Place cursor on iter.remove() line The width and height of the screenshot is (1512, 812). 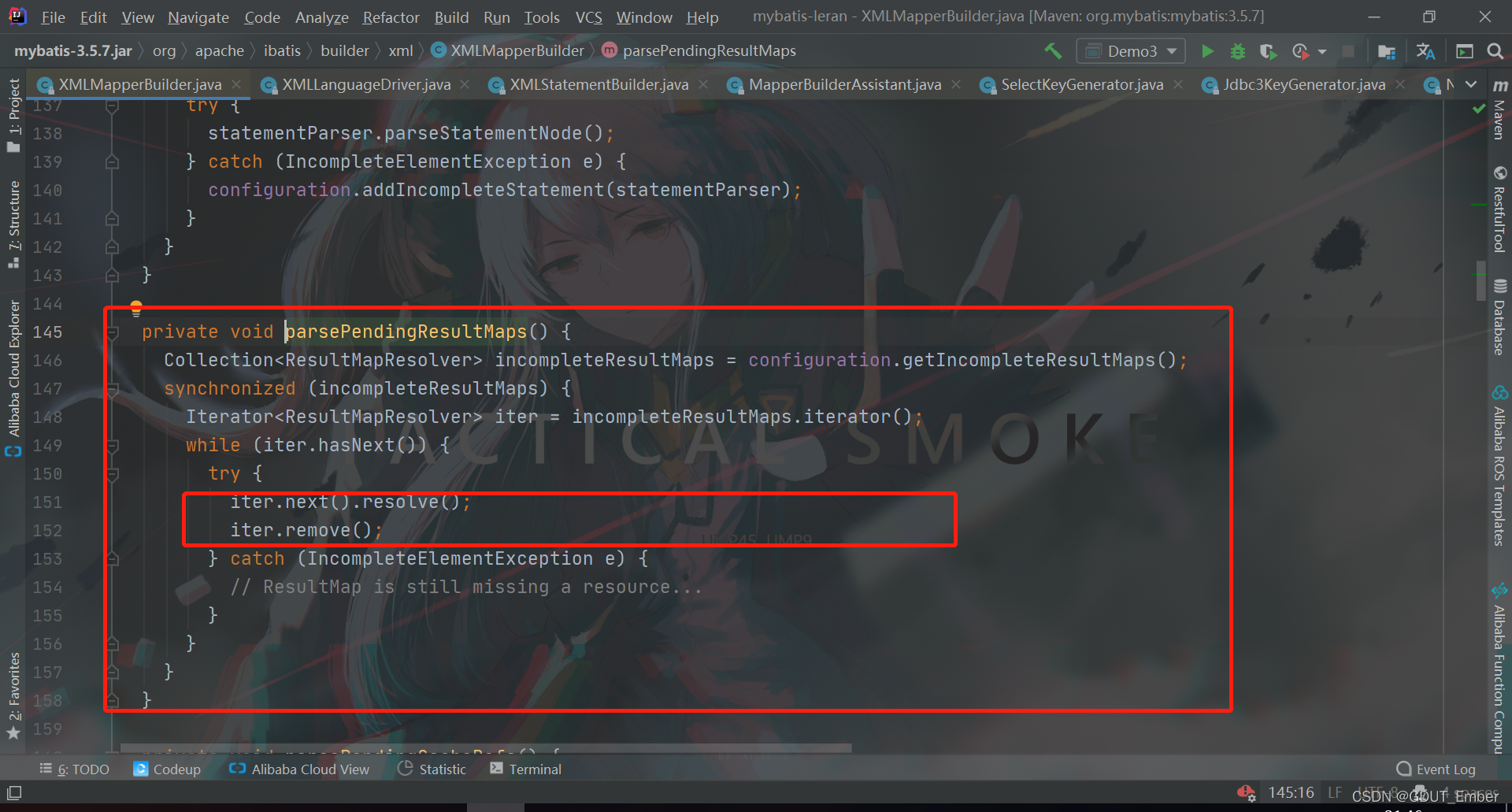pos(306,531)
